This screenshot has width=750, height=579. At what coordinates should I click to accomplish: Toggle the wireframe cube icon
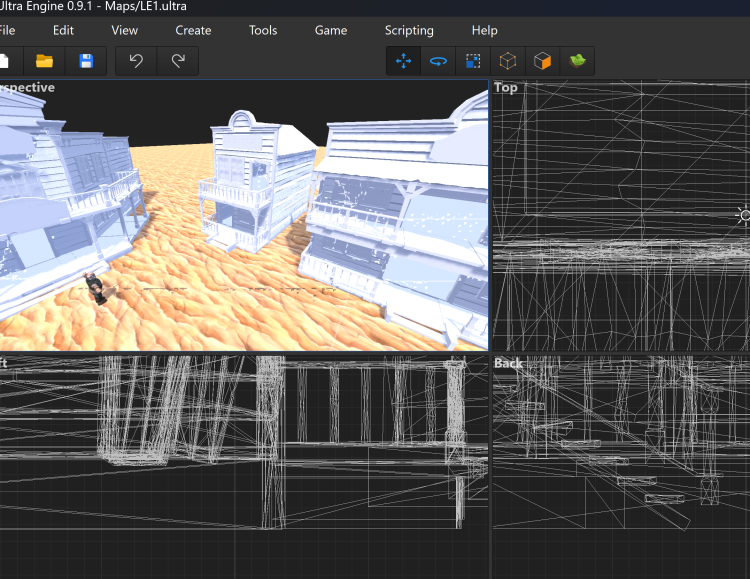coord(508,61)
